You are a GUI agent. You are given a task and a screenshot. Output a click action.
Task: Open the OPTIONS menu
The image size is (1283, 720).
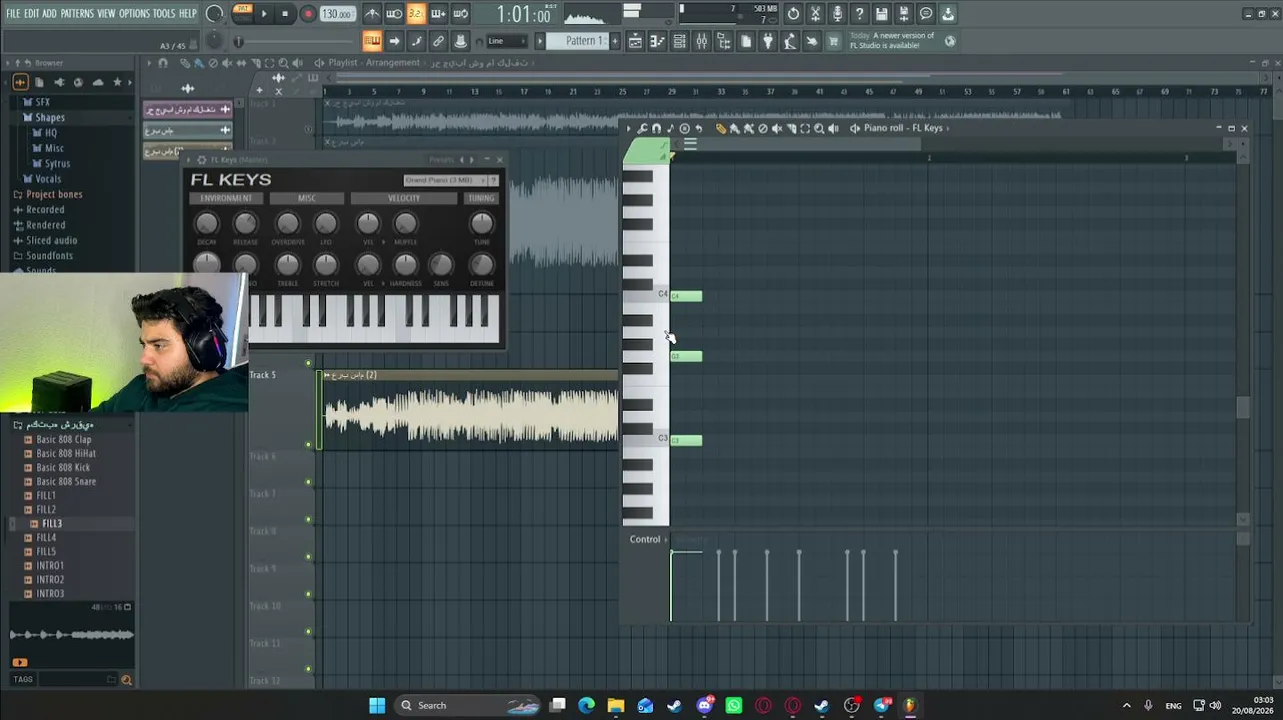click(134, 14)
